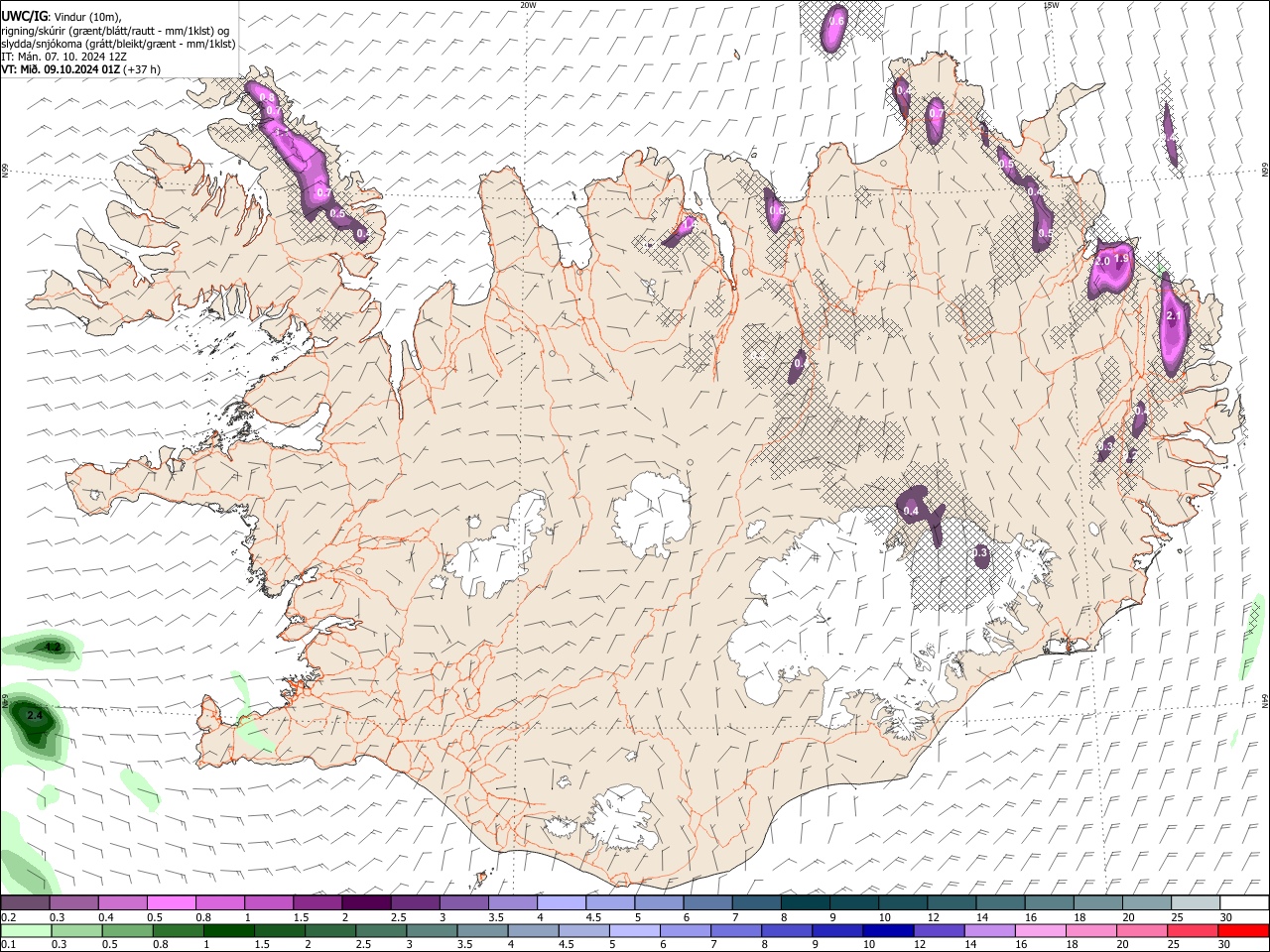The image size is (1270, 952).
Task: Select the bottom-row dark green swatch between 1 and 1.5
Action: point(227,930)
